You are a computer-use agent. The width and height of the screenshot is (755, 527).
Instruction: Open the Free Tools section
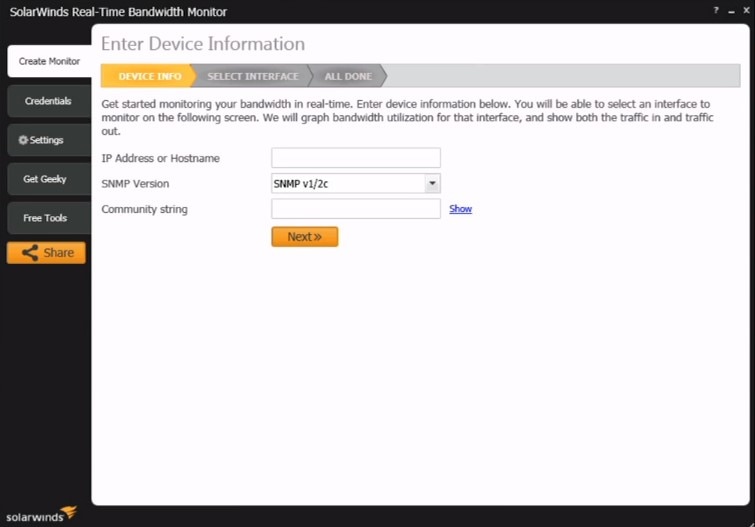point(49,218)
